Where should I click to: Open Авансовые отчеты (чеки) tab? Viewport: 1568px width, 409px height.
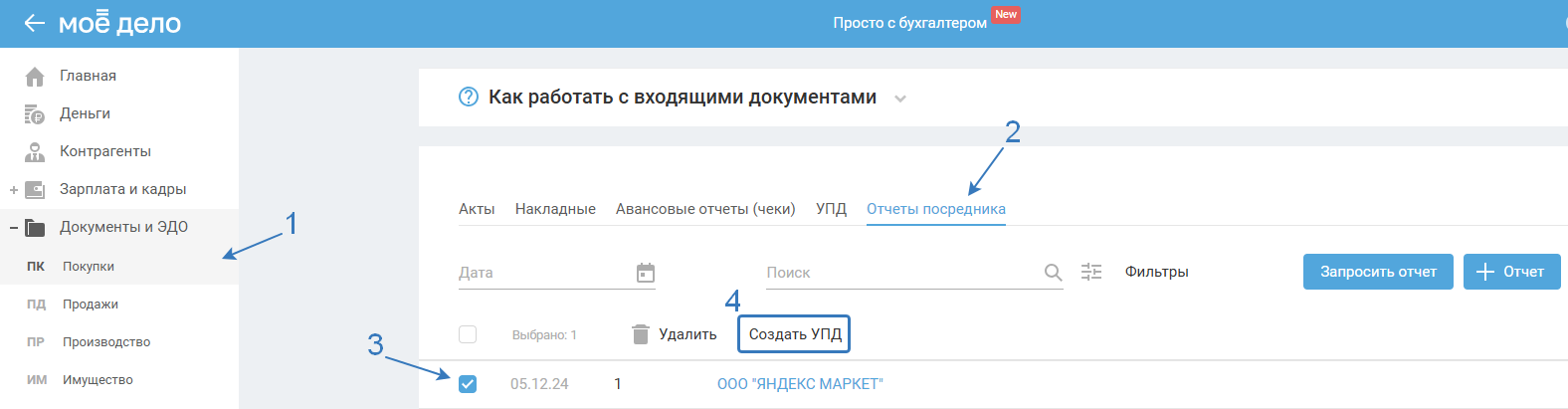coord(705,209)
